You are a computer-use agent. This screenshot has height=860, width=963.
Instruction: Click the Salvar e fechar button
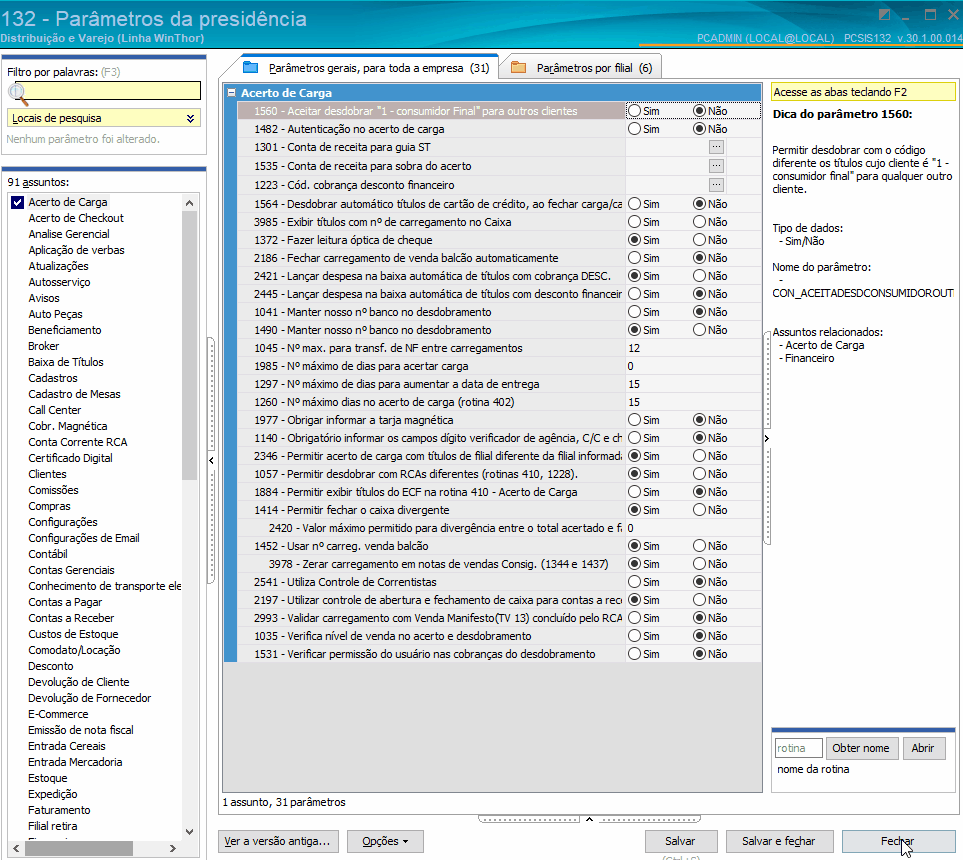point(779,841)
